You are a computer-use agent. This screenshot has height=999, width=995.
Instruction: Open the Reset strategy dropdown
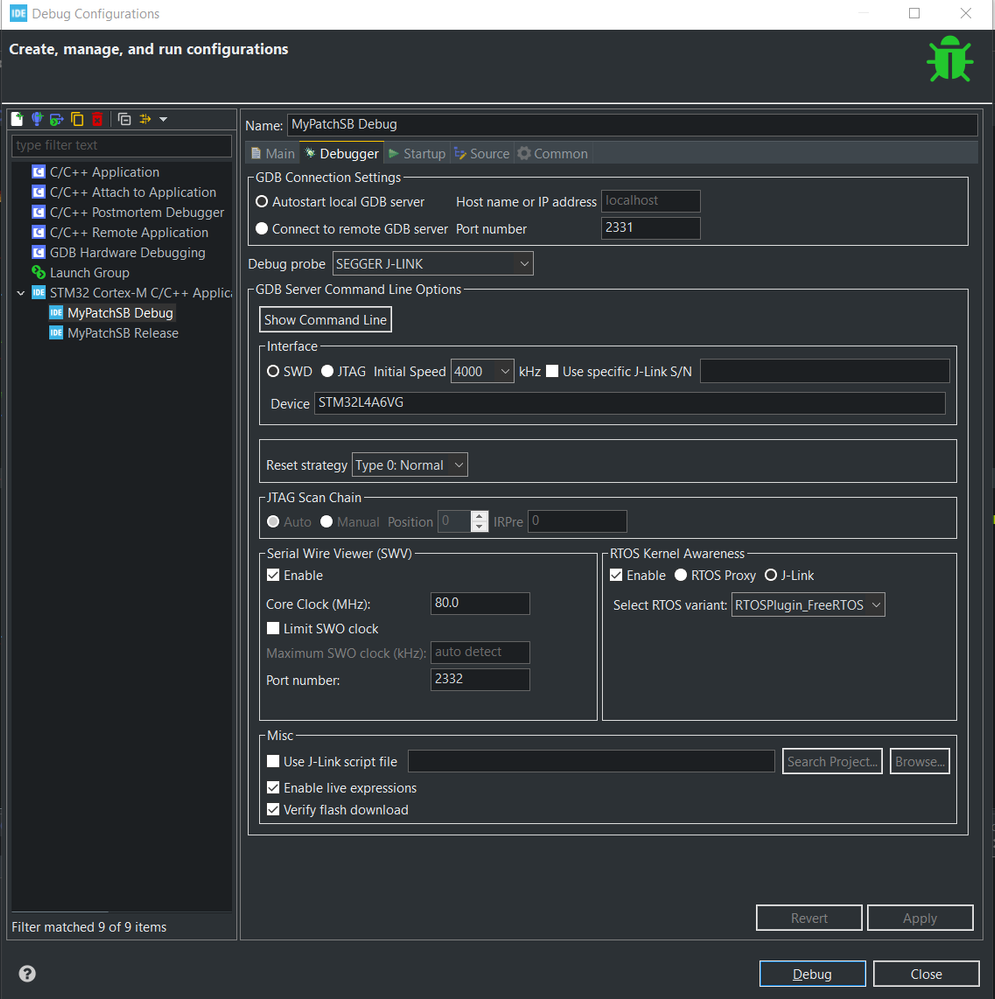pos(410,465)
